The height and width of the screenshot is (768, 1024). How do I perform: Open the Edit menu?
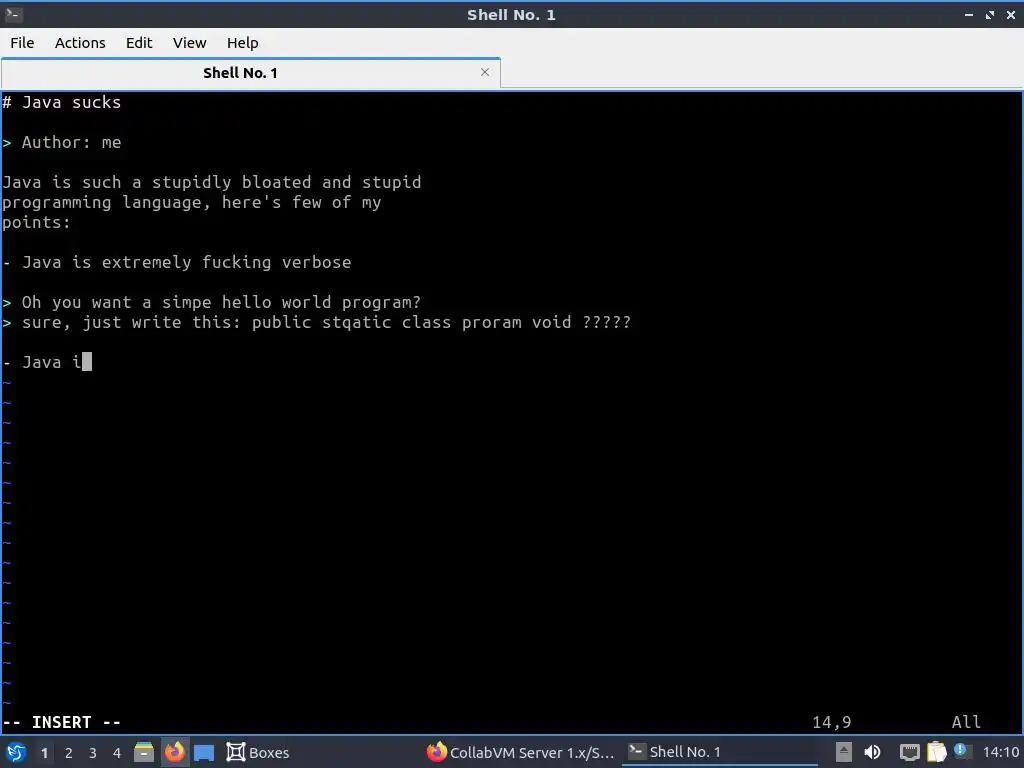[138, 43]
